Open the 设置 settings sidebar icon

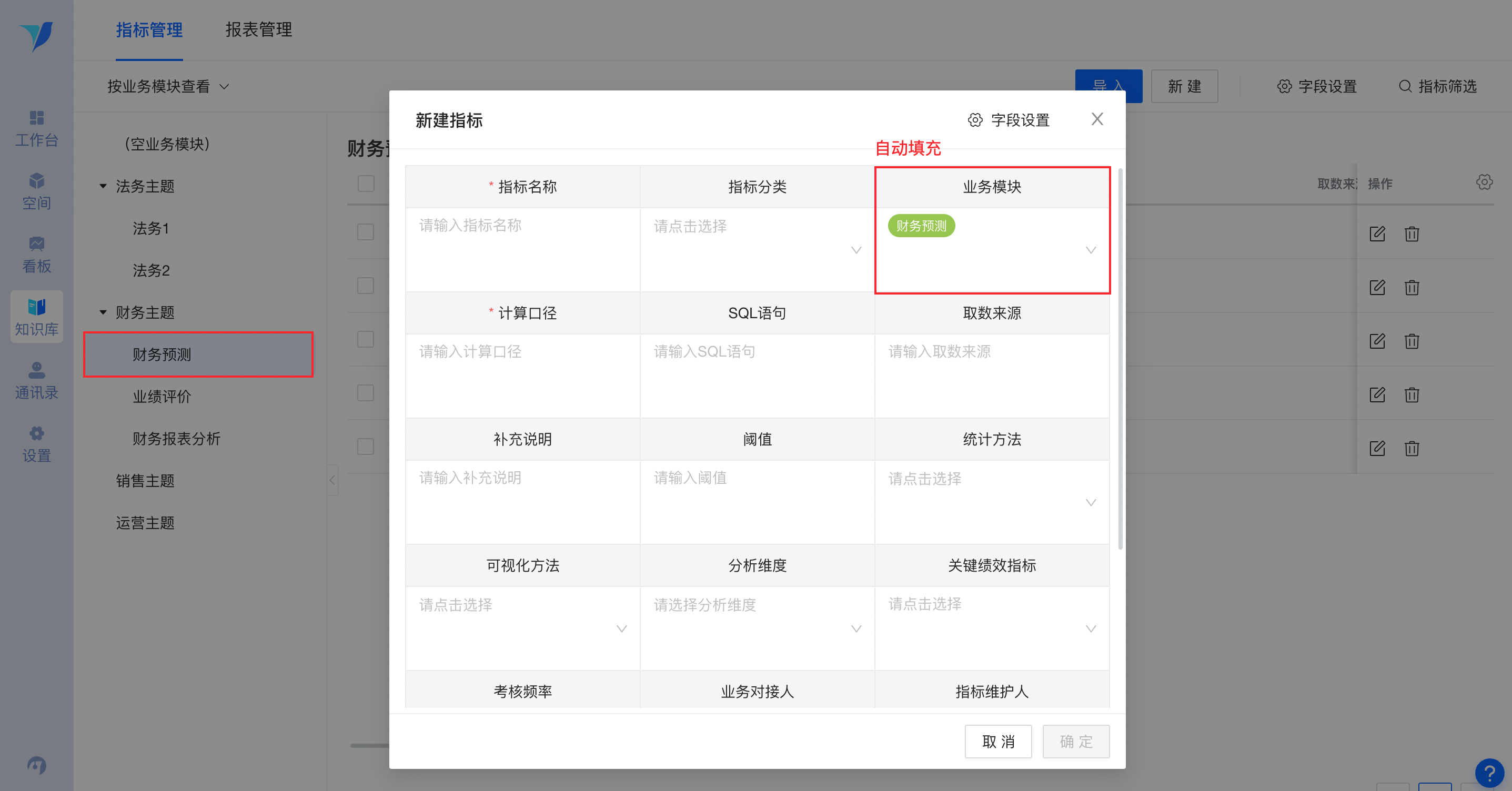click(36, 444)
